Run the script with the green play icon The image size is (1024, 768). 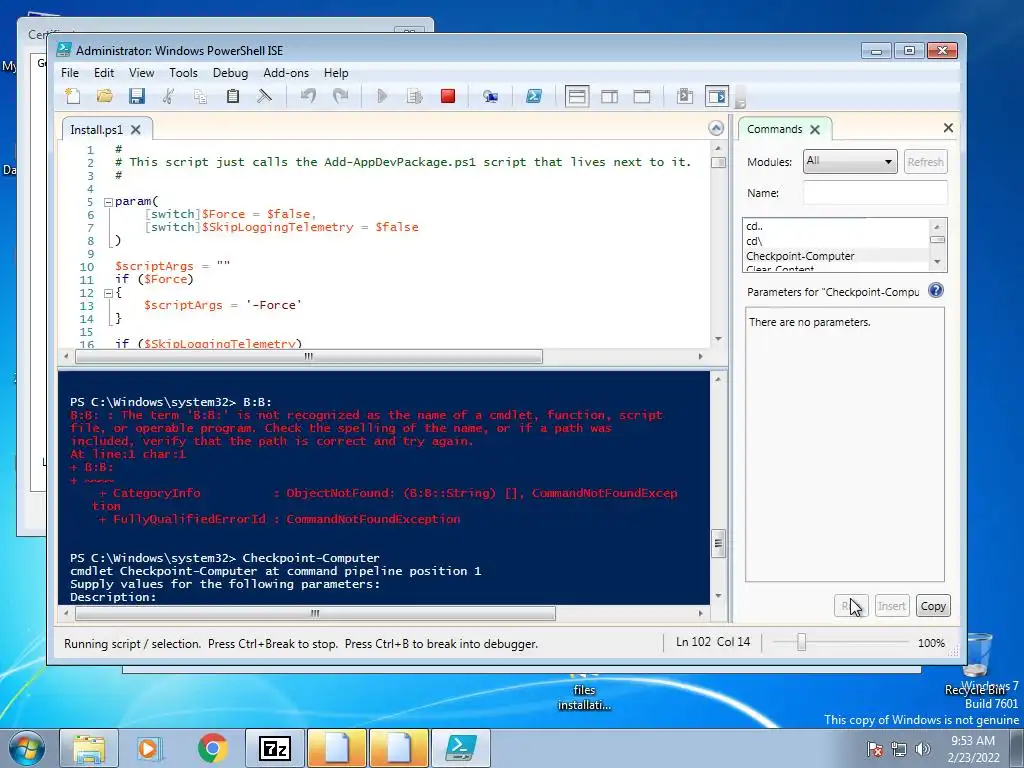(383, 97)
